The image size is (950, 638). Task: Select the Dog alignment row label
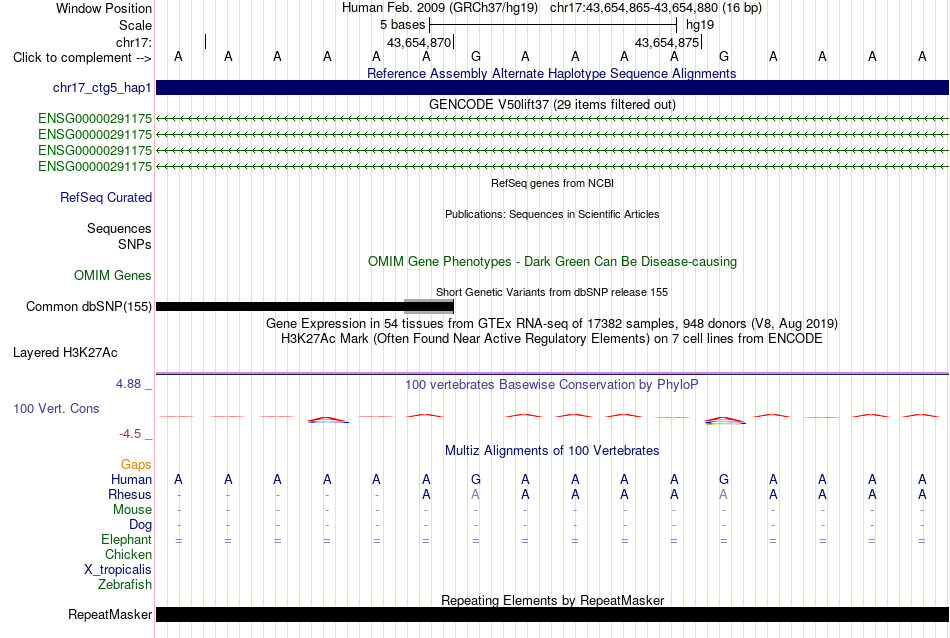pos(140,525)
